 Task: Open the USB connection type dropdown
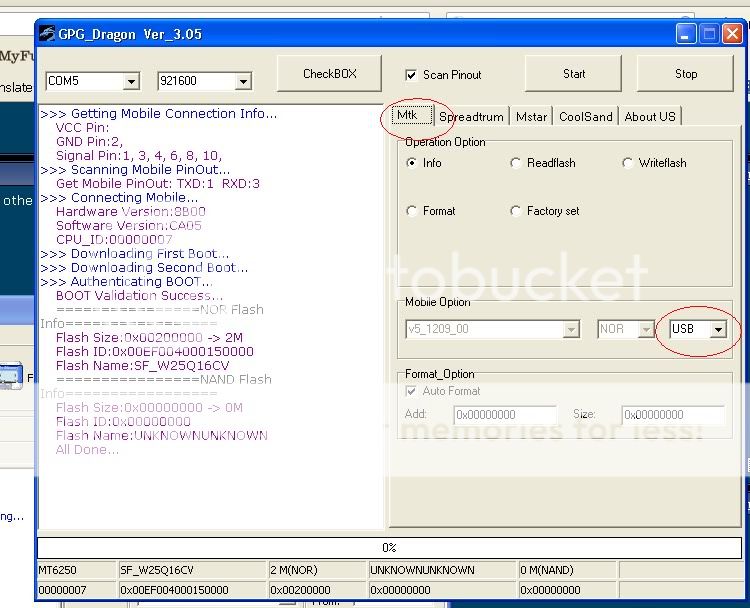click(x=718, y=329)
